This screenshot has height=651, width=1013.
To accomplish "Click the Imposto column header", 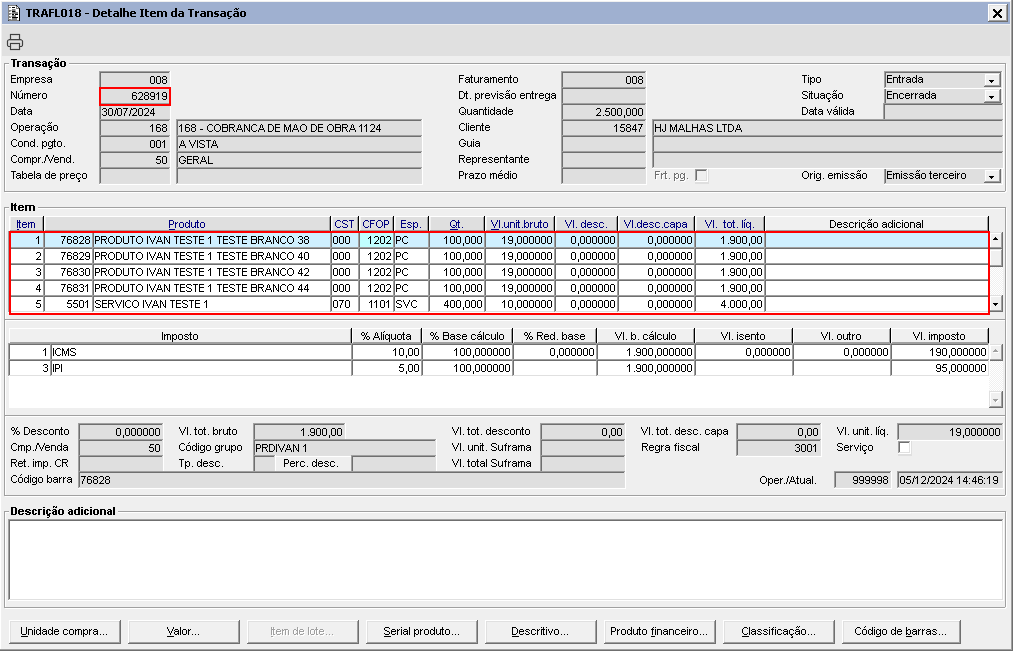I will click(x=180, y=336).
